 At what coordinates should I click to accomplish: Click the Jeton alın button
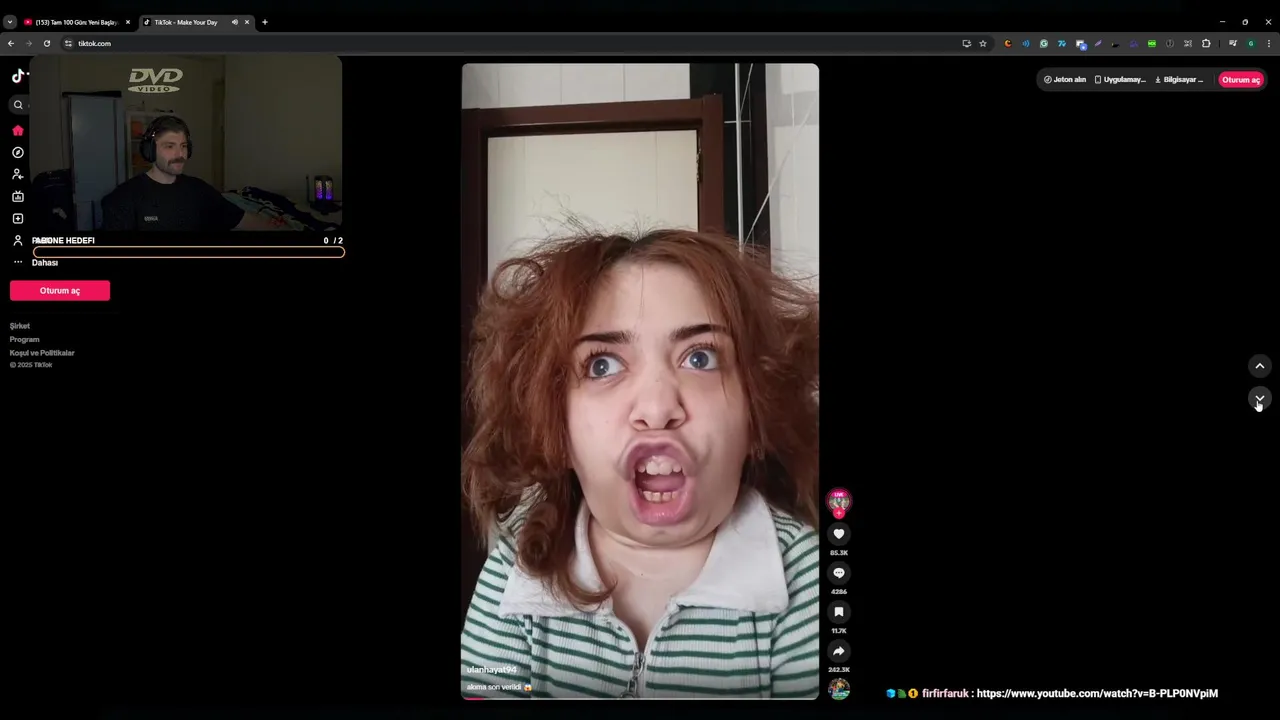point(1065,80)
